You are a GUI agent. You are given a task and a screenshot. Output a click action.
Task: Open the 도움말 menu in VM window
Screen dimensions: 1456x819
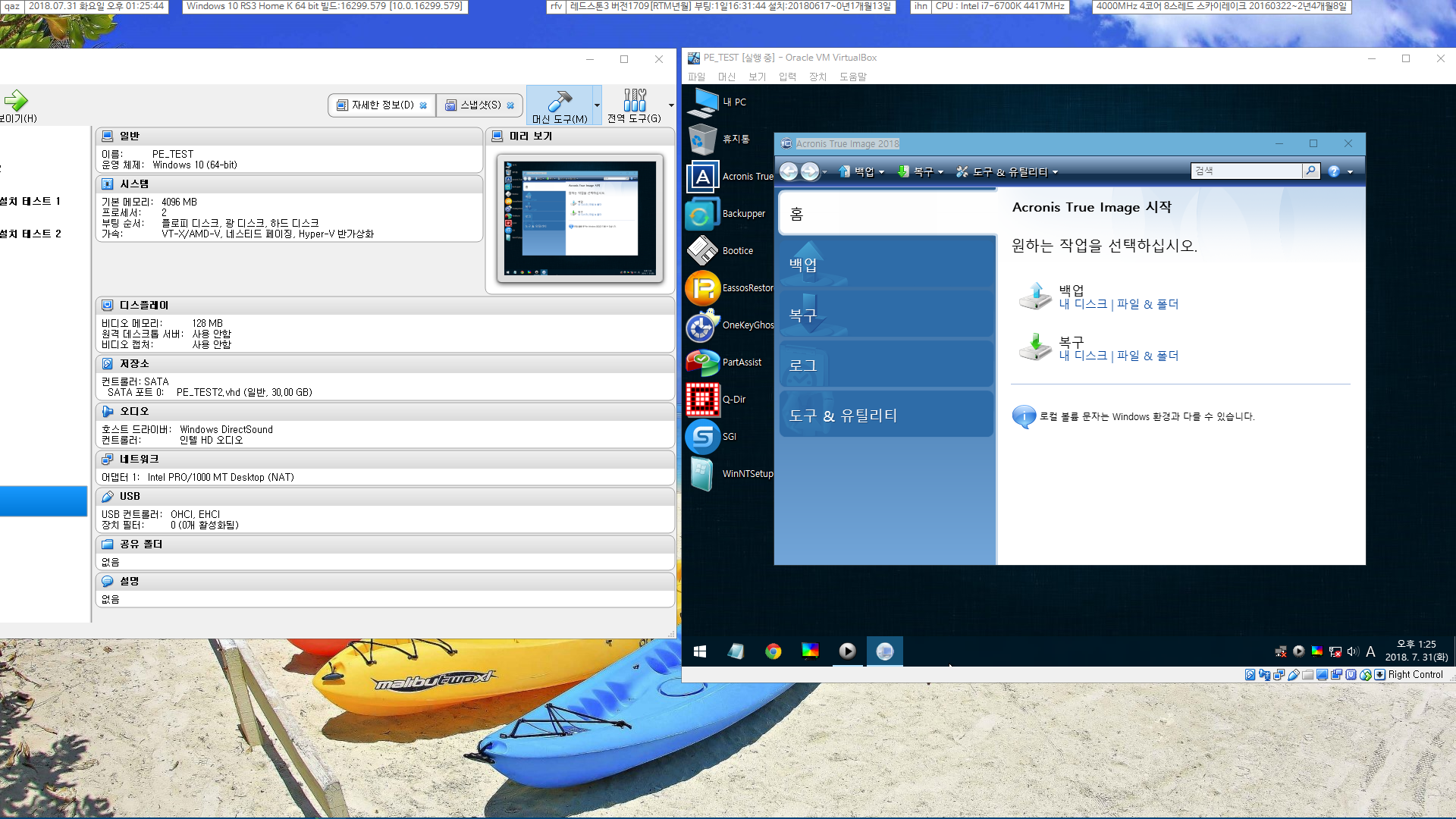coord(852,77)
